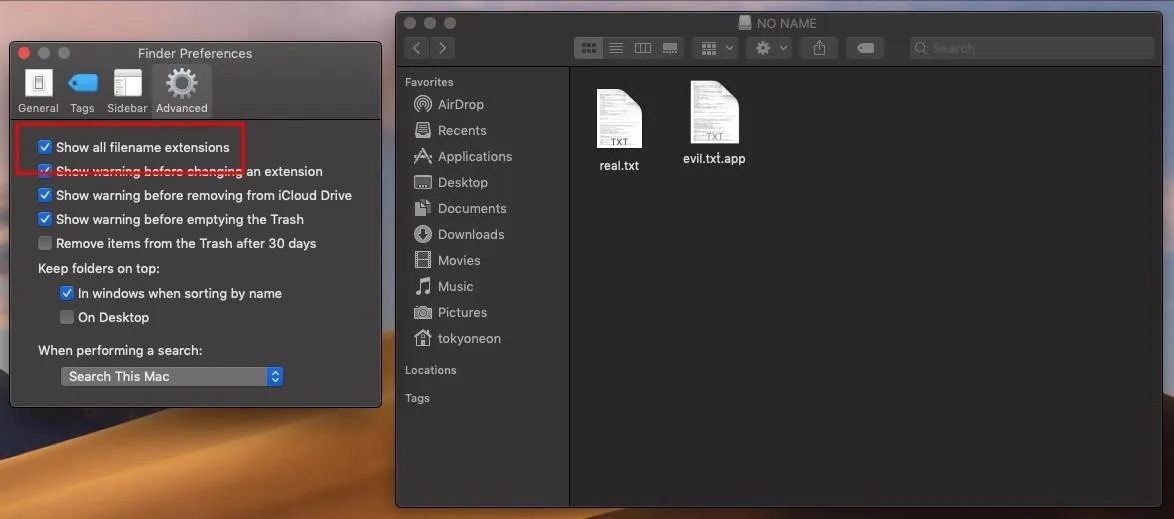Open the Sidebar preferences tab

coord(127,91)
